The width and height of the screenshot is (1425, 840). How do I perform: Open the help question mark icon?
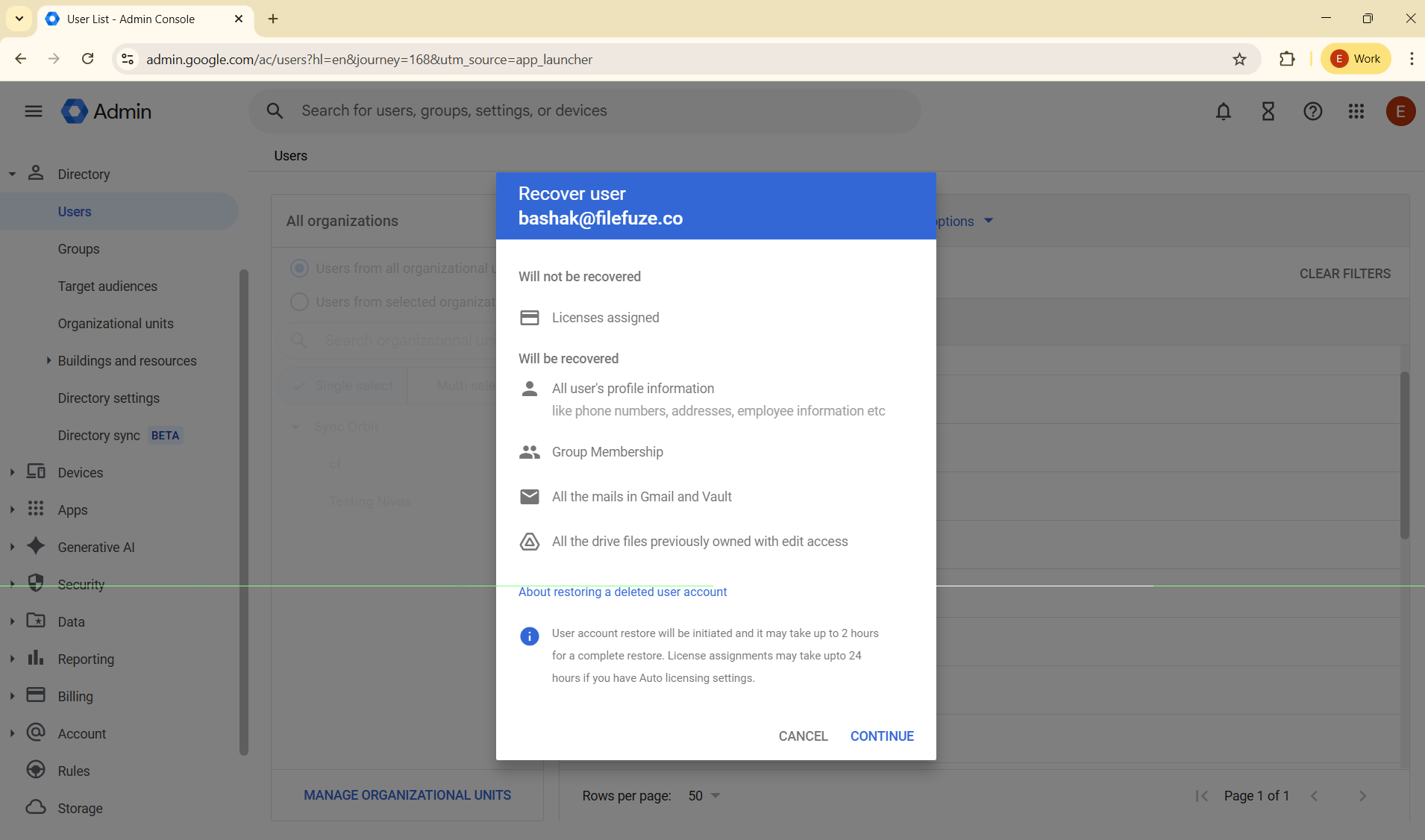[x=1313, y=111]
